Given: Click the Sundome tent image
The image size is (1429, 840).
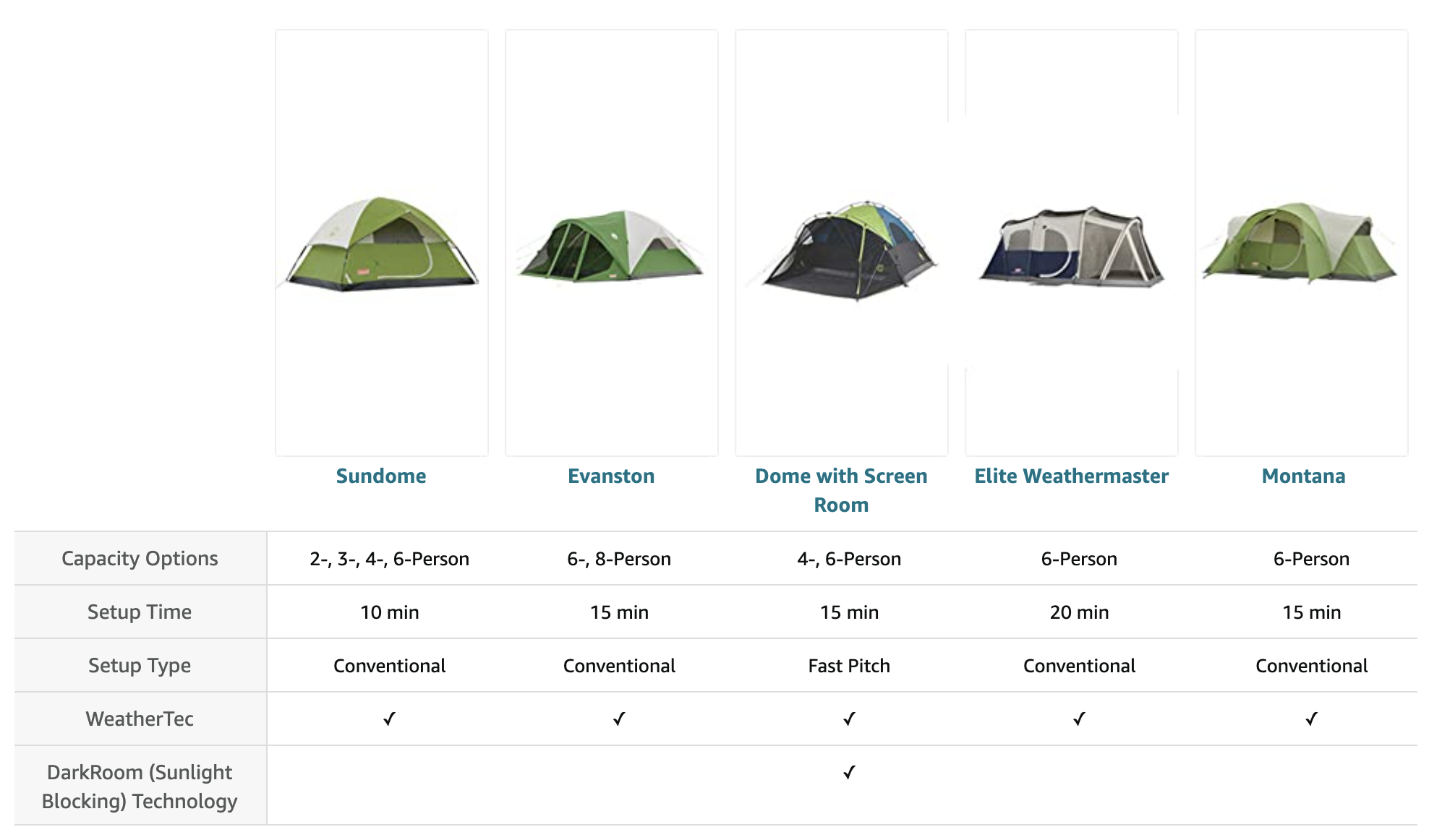Looking at the screenshot, I should pyautogui.click(x=382, y=243).
